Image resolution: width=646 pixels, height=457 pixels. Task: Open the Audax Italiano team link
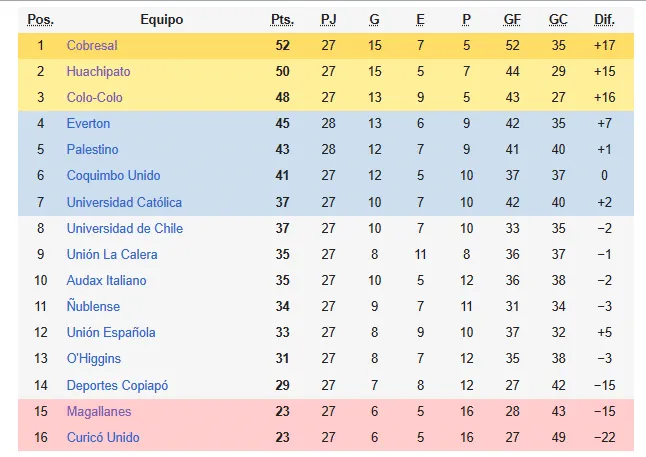pos(106,280)
